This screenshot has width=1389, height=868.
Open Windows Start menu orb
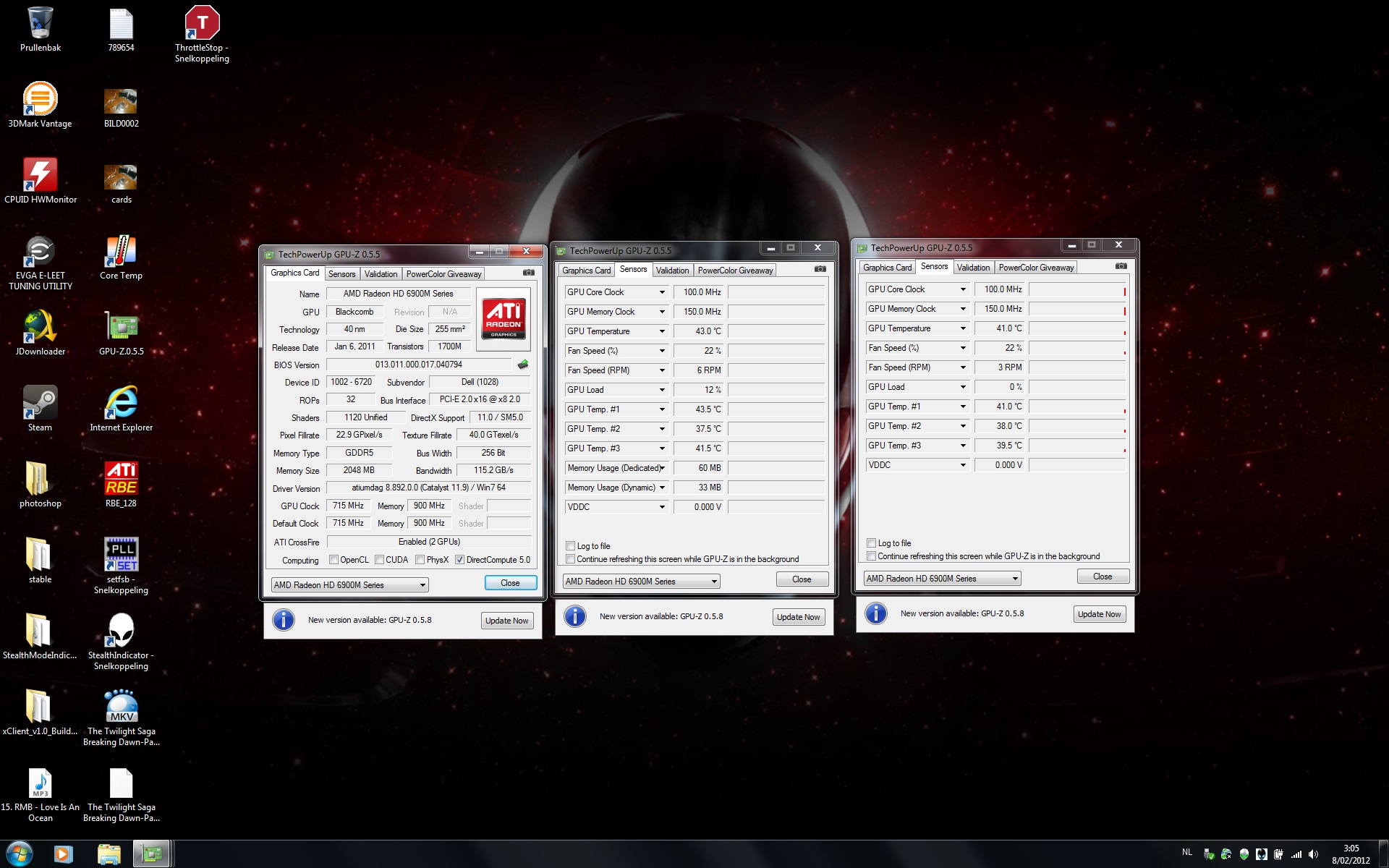point(19,854)
